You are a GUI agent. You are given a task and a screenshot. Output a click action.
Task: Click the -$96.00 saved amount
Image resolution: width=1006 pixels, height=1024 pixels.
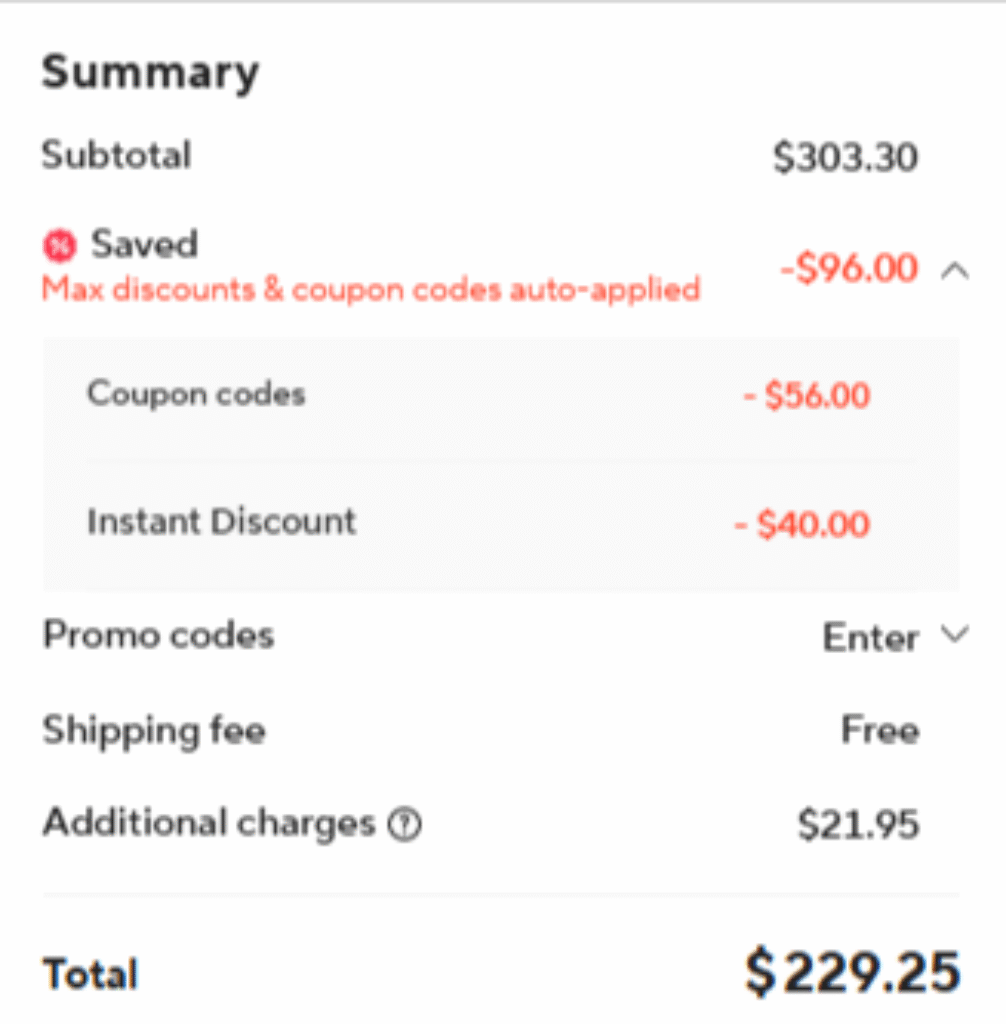848,268
